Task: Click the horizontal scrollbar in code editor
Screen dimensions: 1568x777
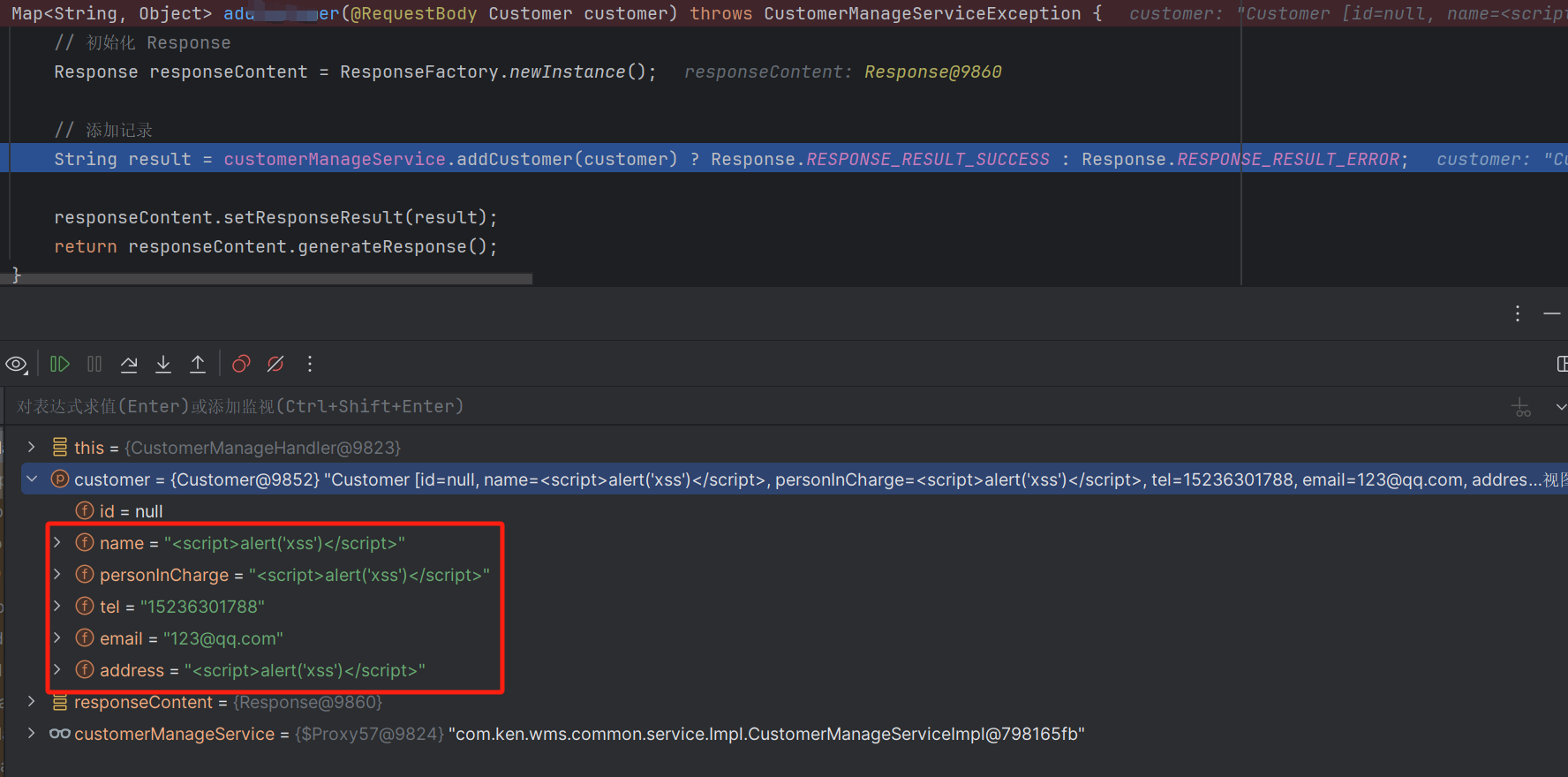Action: point(267,279)
